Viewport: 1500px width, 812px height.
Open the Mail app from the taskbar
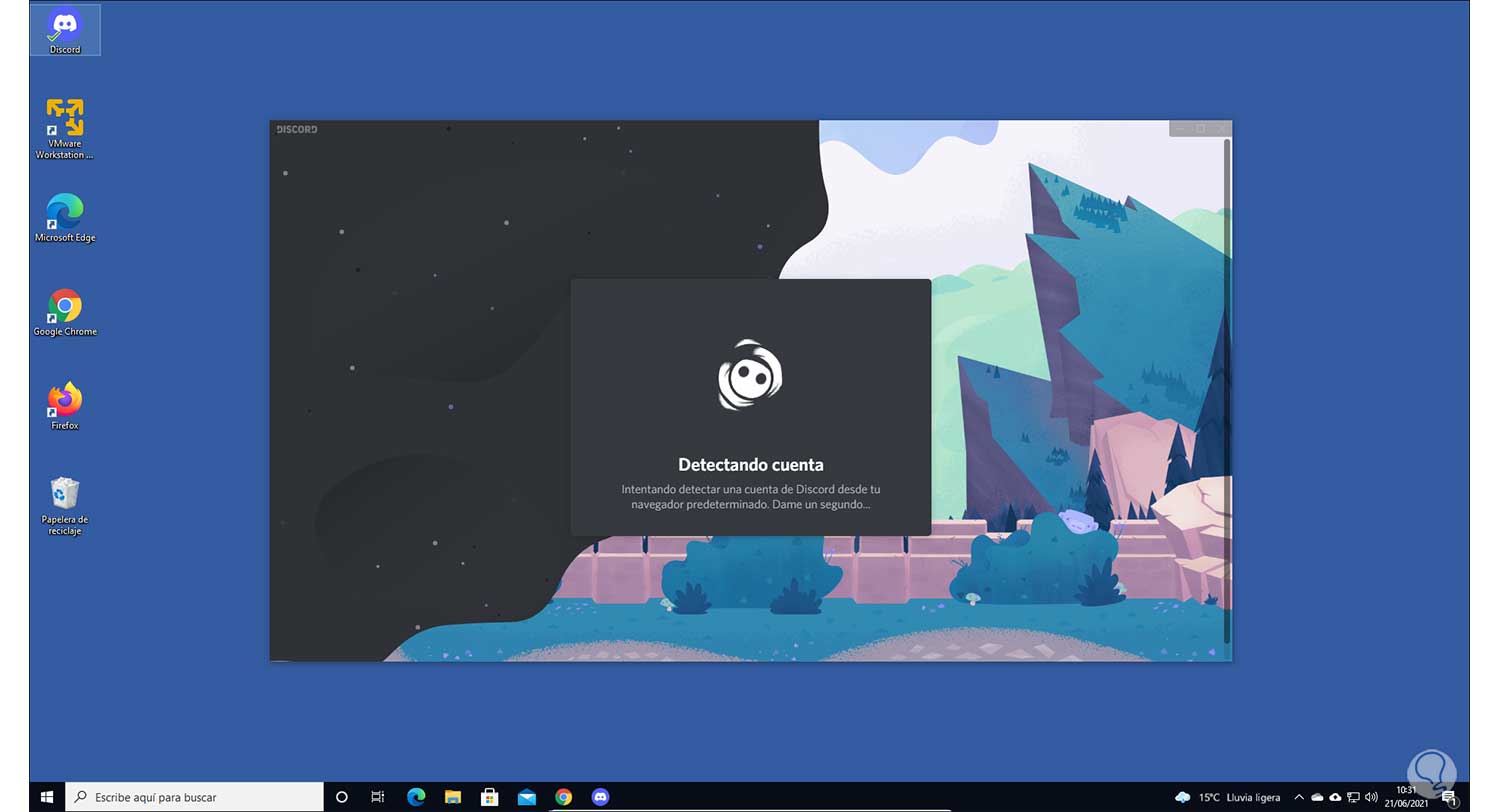pyautogui.click(x=527, y=797)
